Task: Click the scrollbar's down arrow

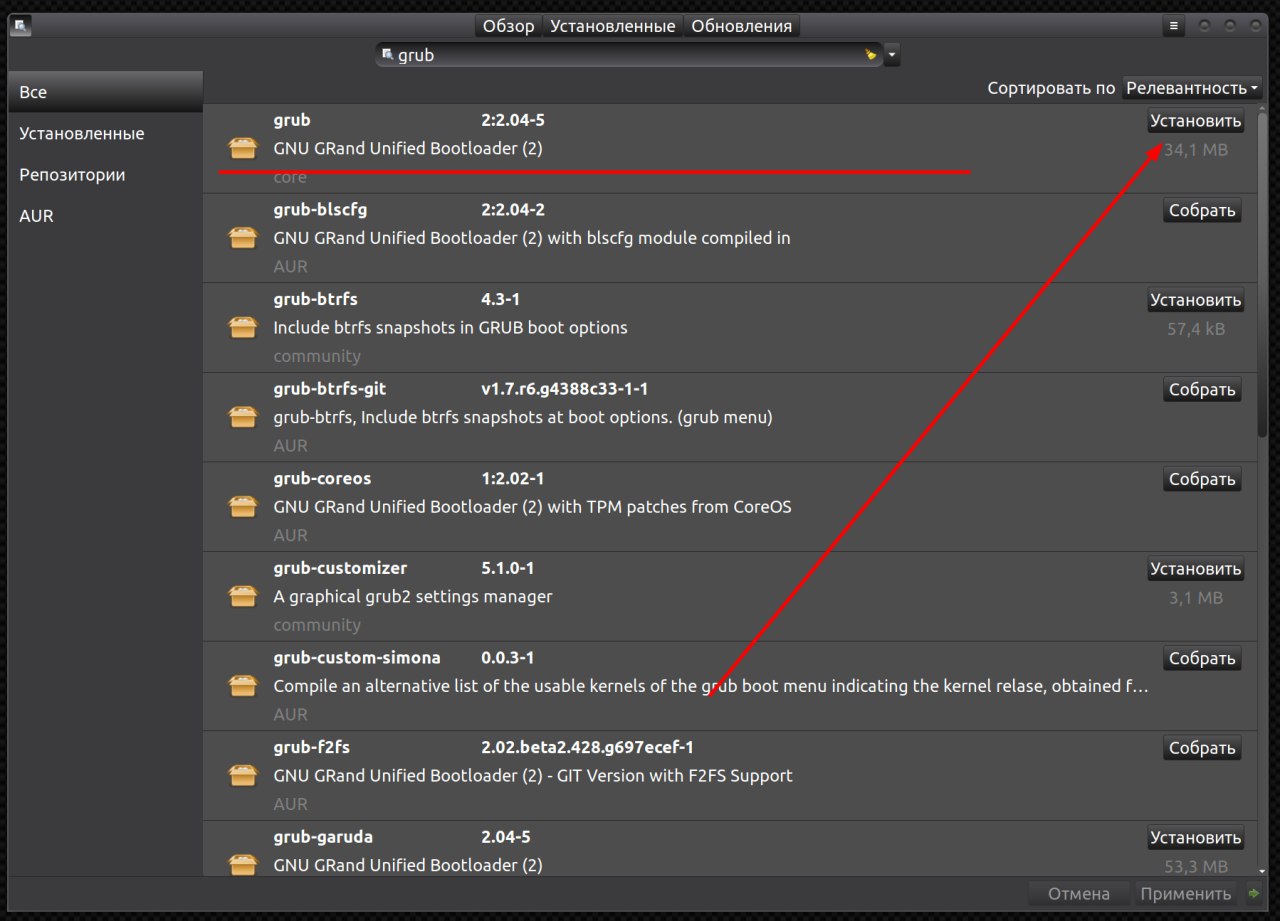Action: tap(1263, 871)
